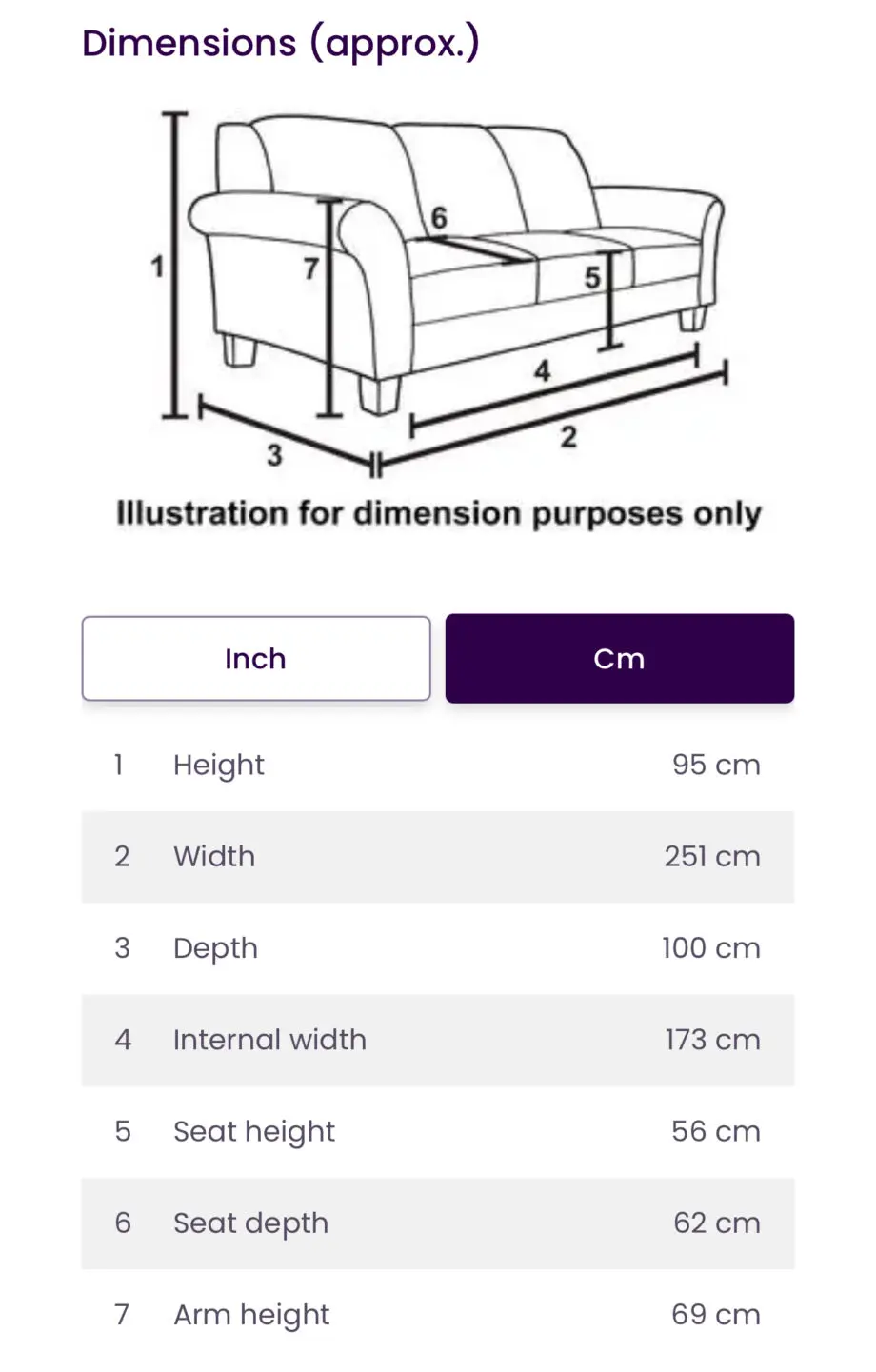
Task: Select the Cm unit button
Action: (620, 659)
